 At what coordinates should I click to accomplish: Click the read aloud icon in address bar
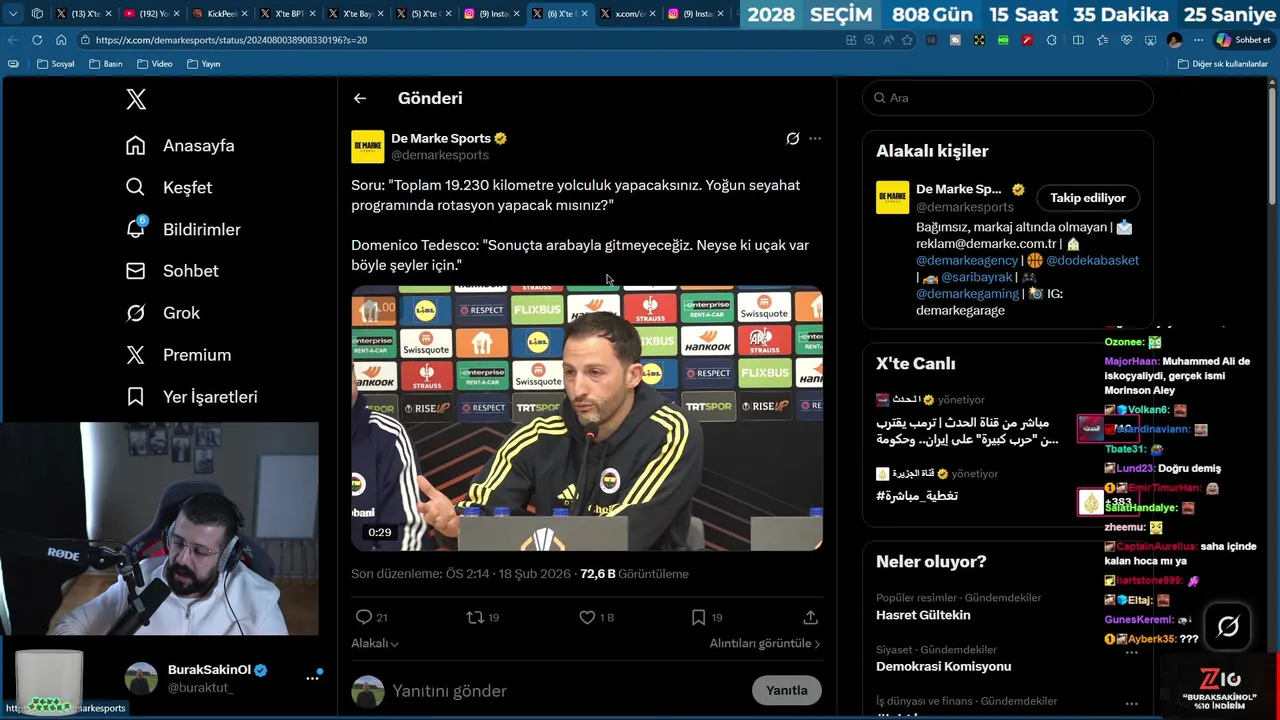pos(888,40)
